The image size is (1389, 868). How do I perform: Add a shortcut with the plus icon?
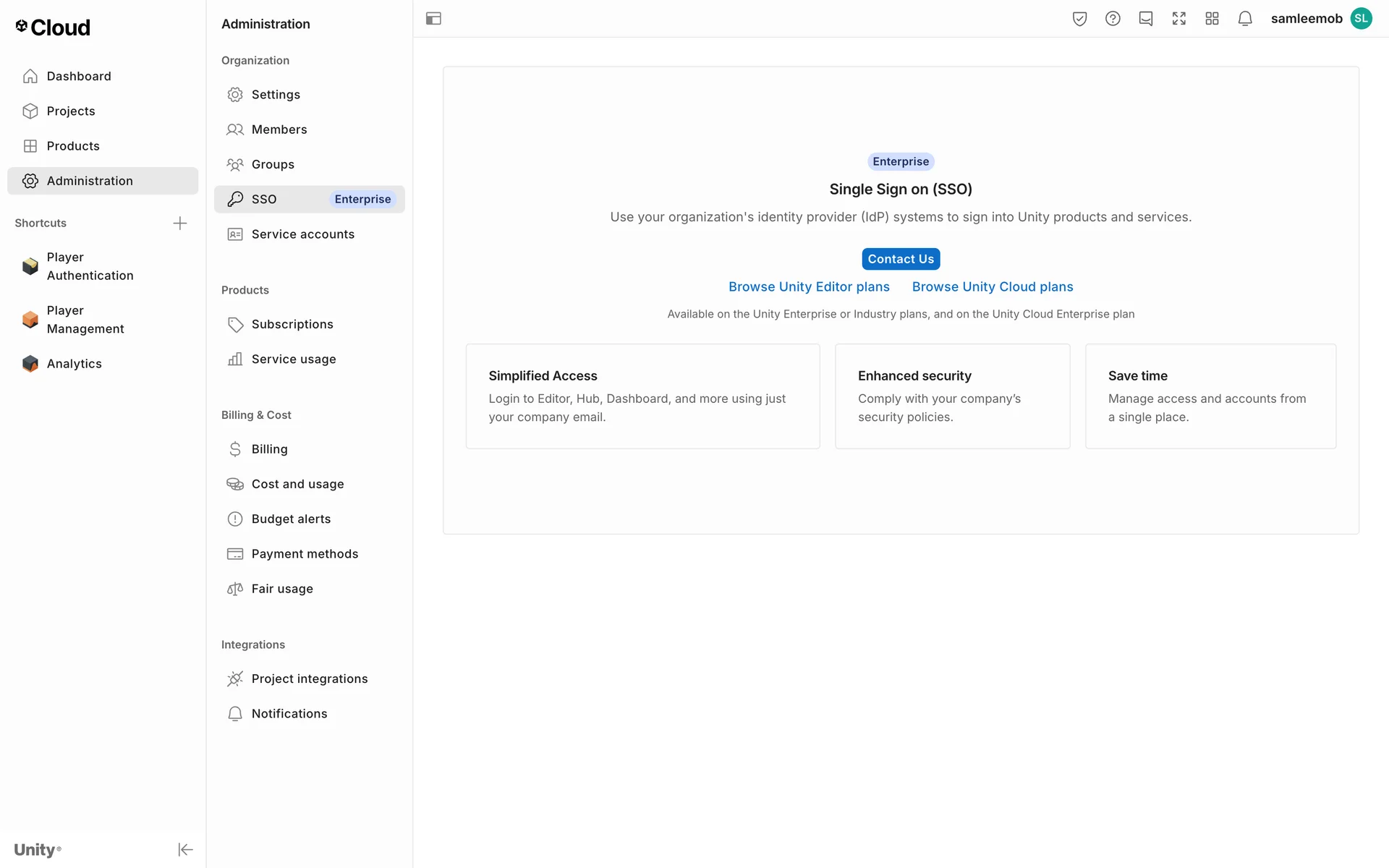(x=180, y=223)
